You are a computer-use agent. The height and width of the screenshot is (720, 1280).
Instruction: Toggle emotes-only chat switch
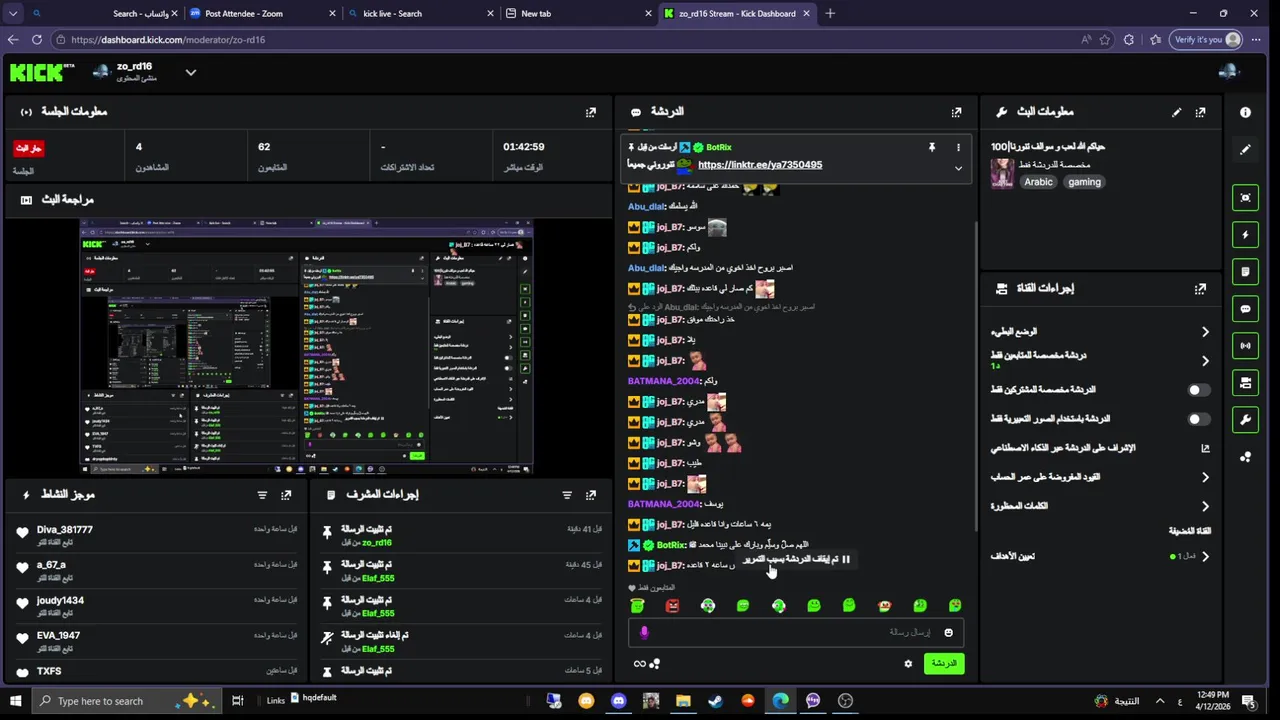click(1199, 419)
